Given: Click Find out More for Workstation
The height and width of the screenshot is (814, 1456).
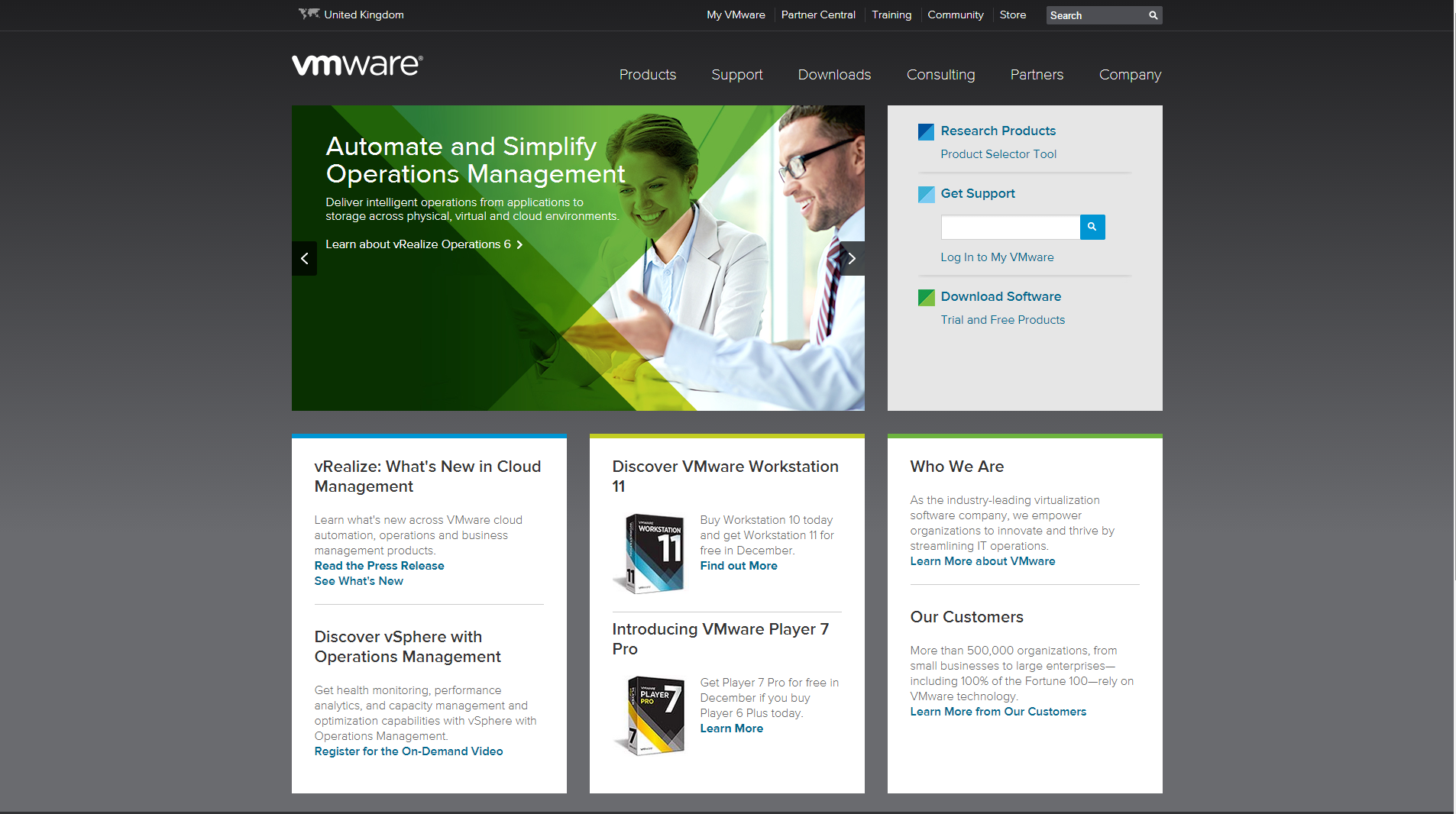Looking at the screenshot, I should pos(739,566).
